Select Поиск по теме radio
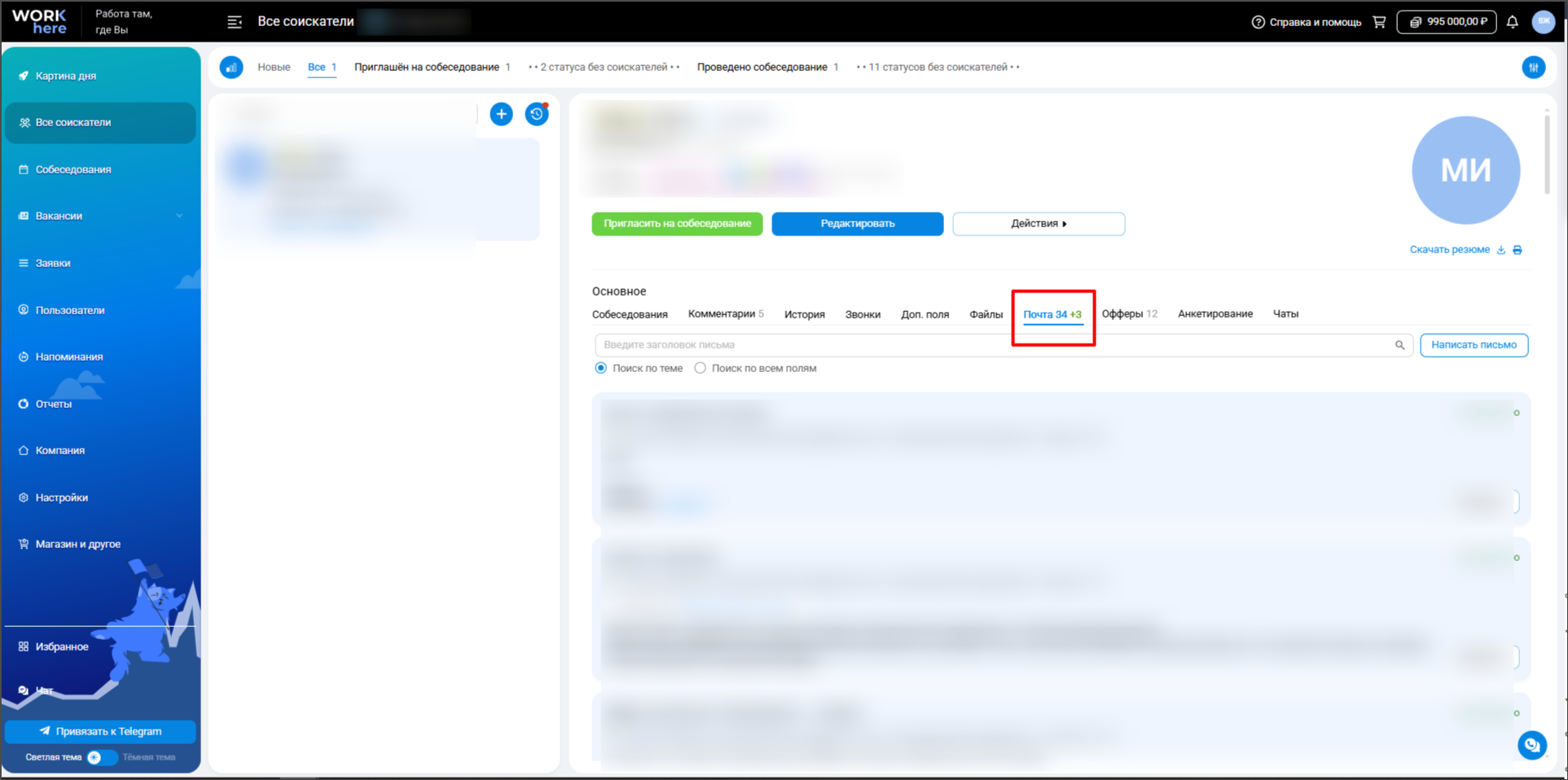The height and width of the screenshot is (780, 1568). coord(600,368)
